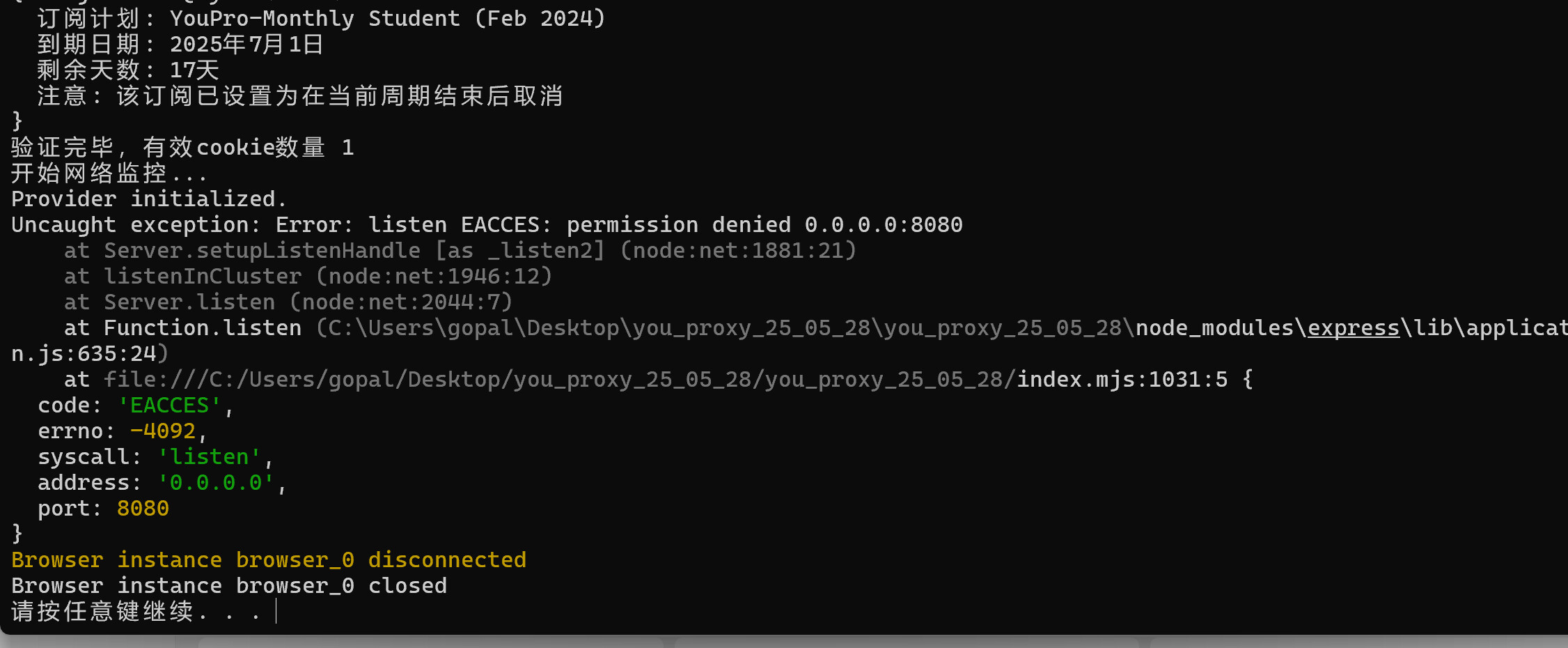
Task: Click the yellow port value 8080
Action: tap(143, 509)
